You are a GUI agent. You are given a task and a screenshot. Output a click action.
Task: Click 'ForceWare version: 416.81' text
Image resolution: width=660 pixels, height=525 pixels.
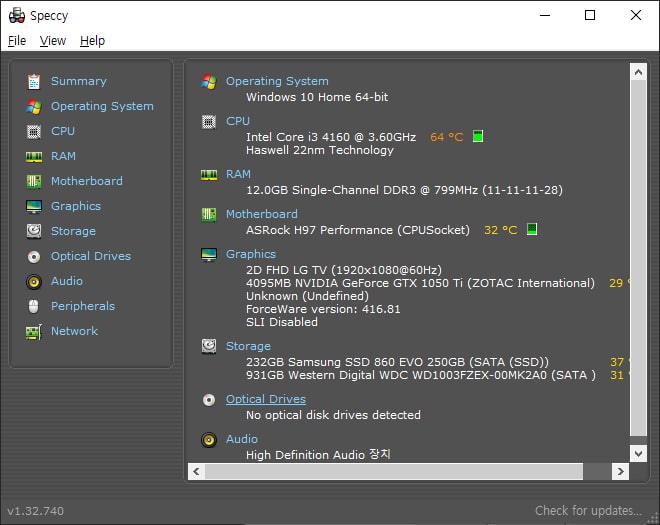[323, 309]
